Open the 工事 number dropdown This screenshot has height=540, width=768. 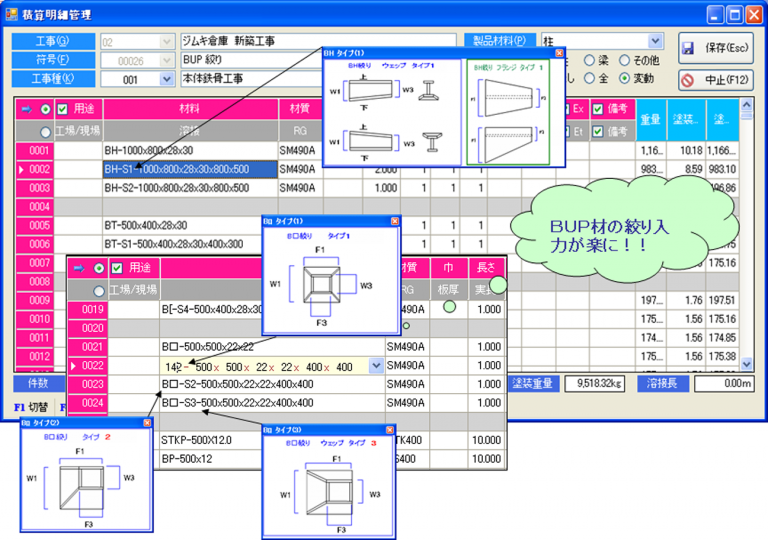167,42
